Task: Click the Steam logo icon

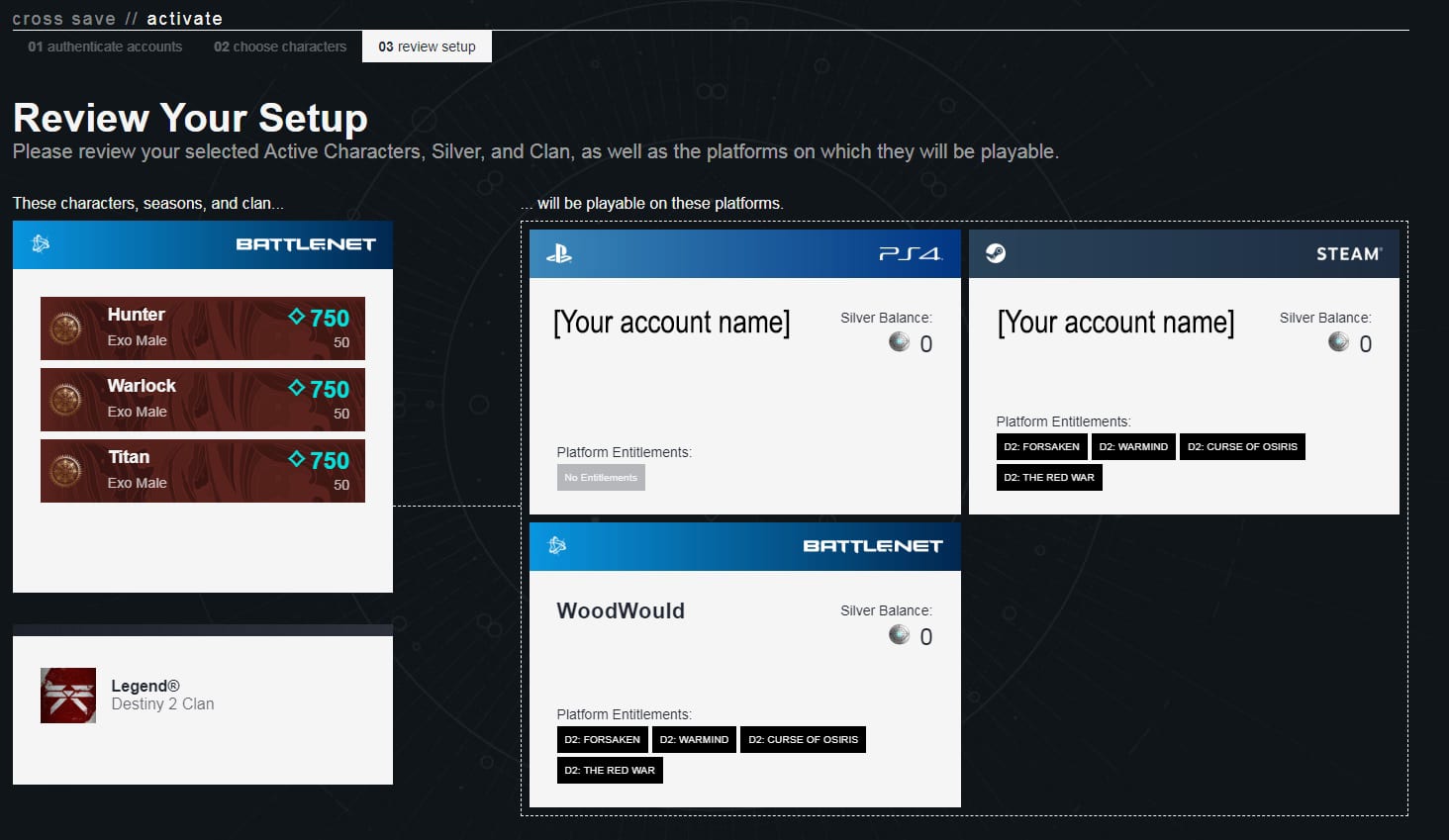Action: tap(996, 253)
